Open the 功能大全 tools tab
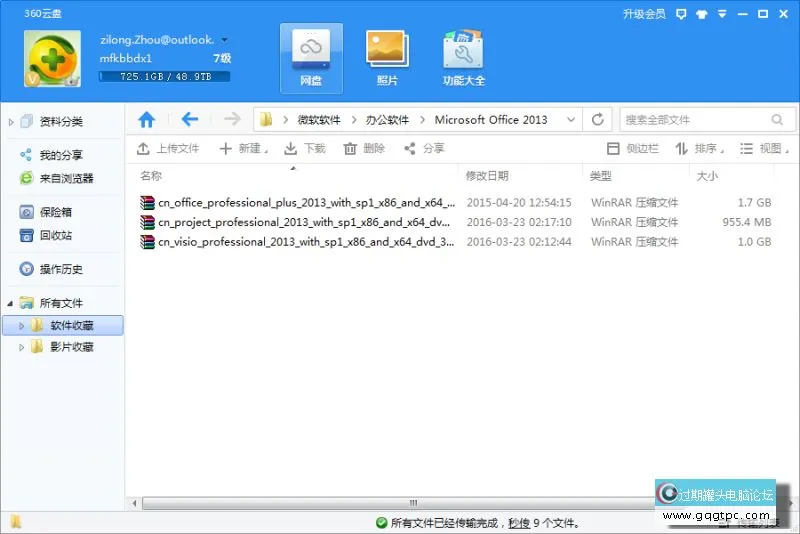 (x=464, y=58)
